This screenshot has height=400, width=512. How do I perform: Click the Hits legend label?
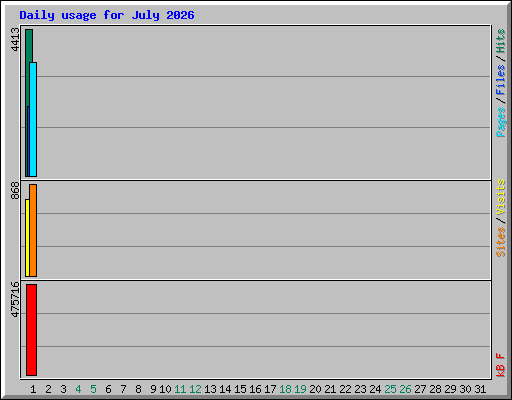click(500, 41)
